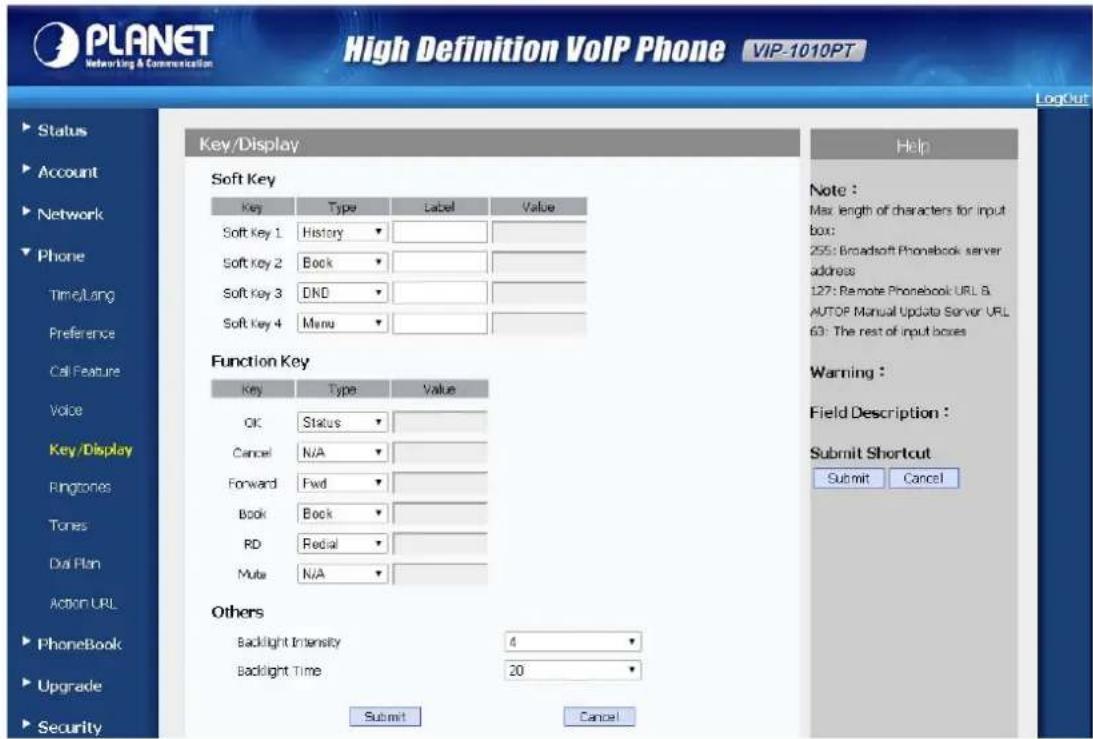Open the Action URL page

coord(83,603)
